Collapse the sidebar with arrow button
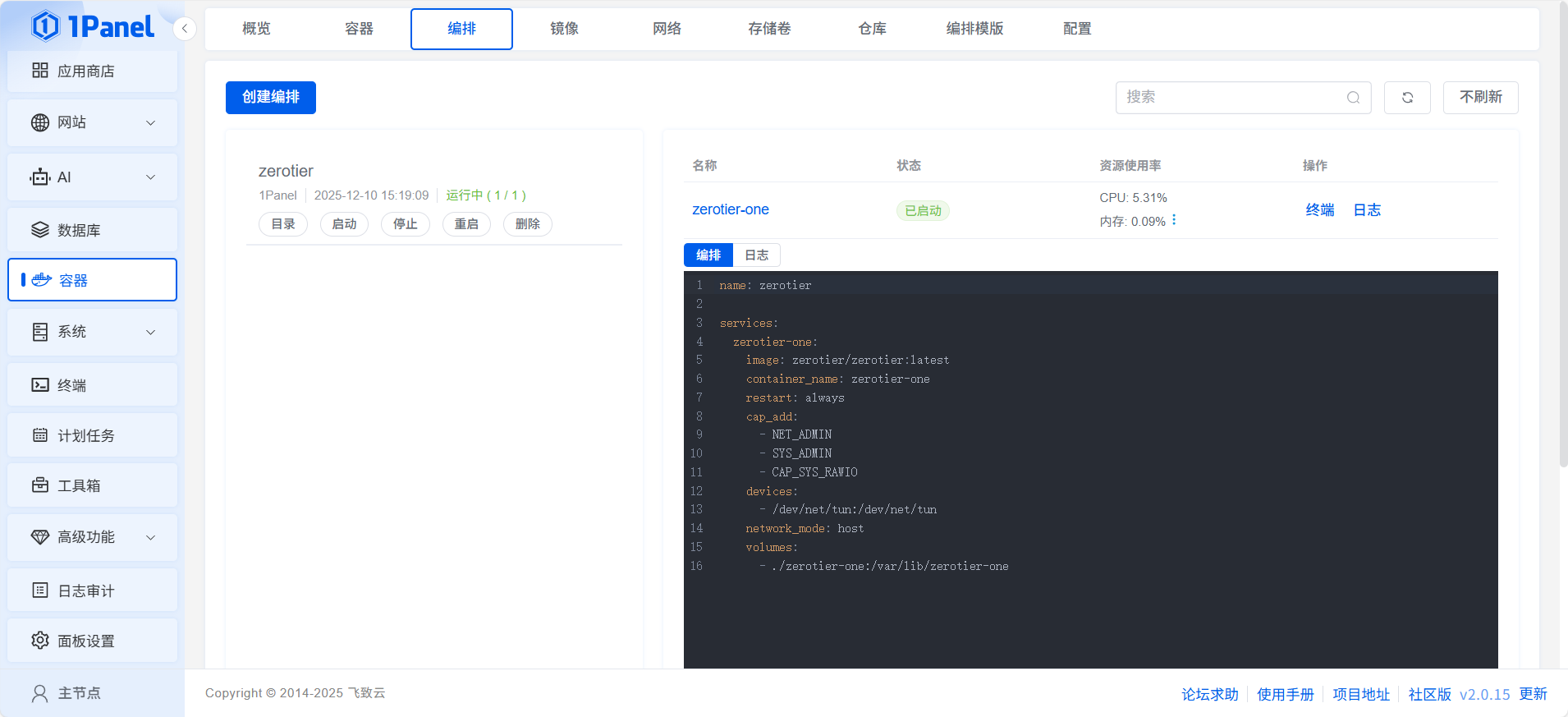 pyautogui.click(x=185, y=29)
